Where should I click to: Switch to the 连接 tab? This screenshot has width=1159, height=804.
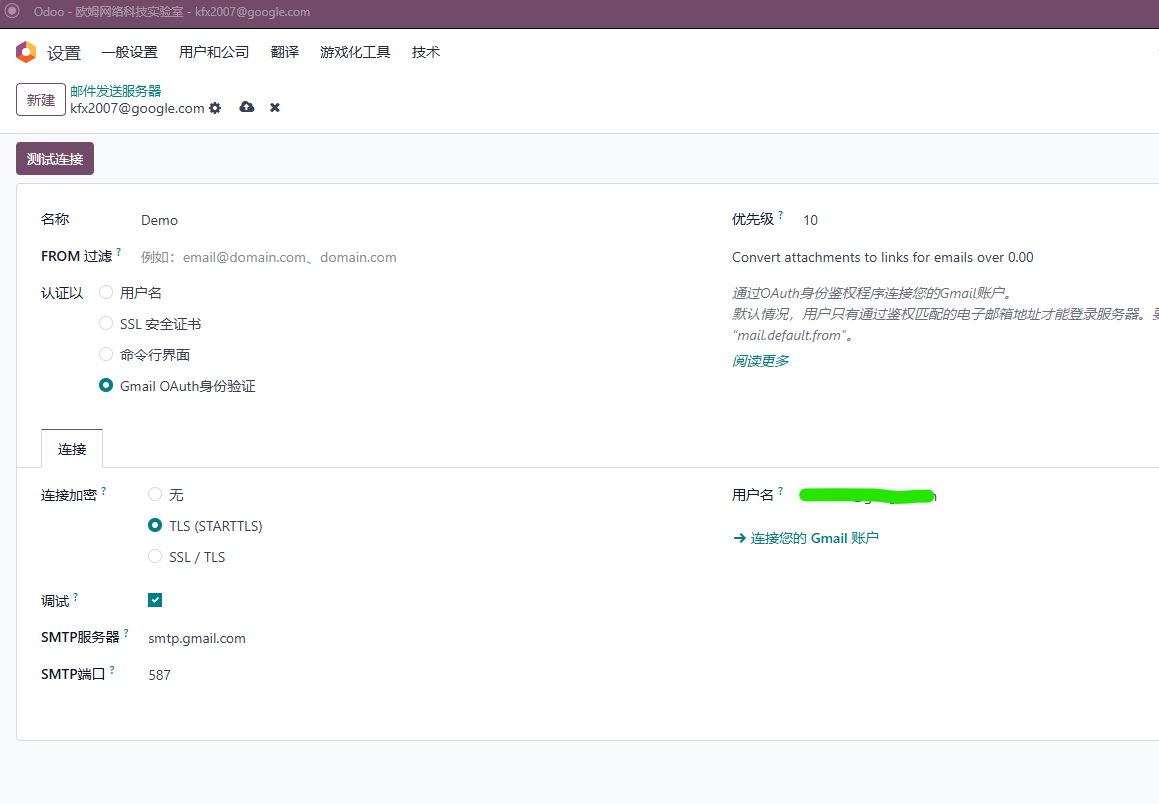72,449
